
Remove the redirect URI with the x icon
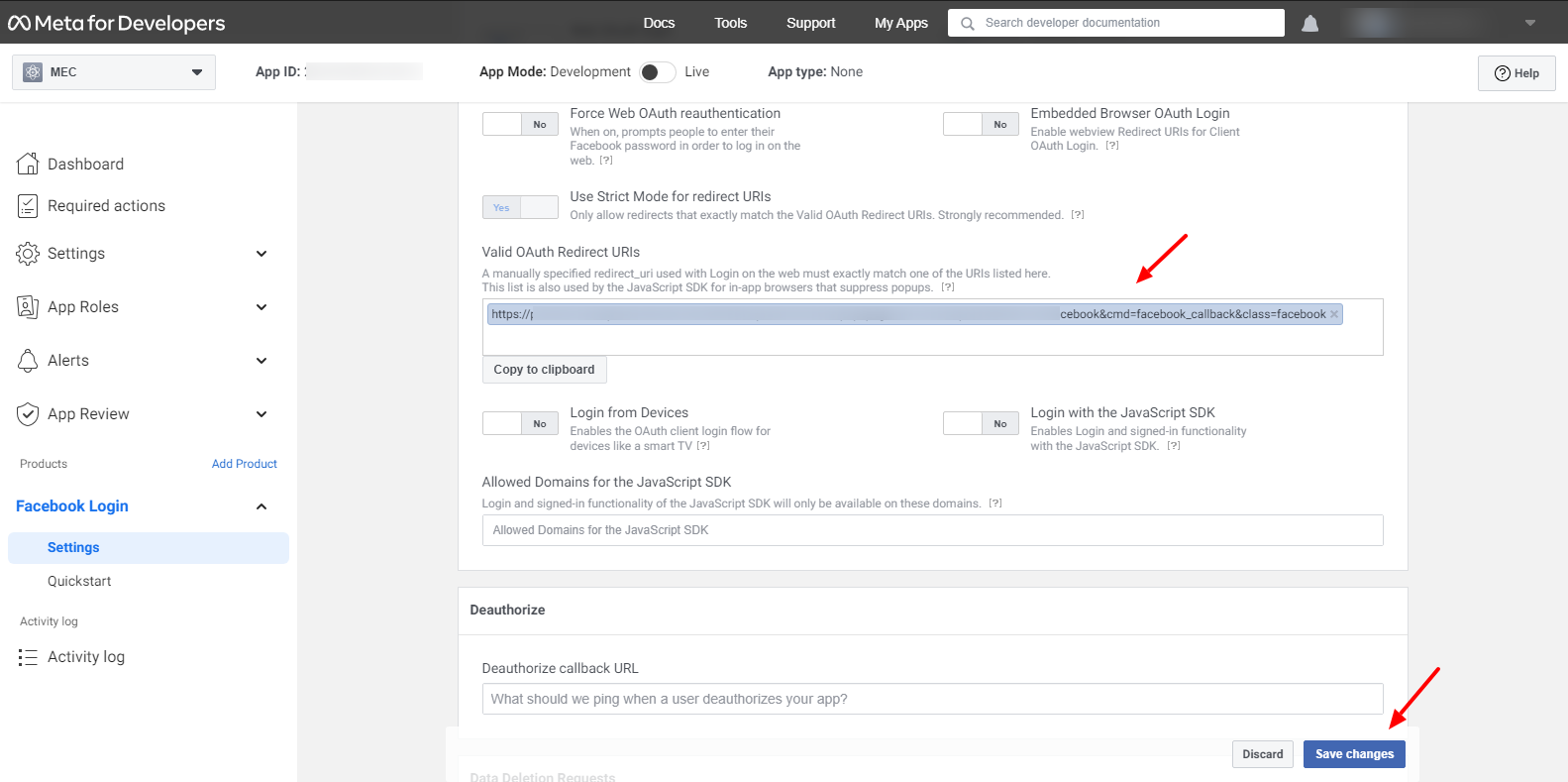click(1334, 314)
